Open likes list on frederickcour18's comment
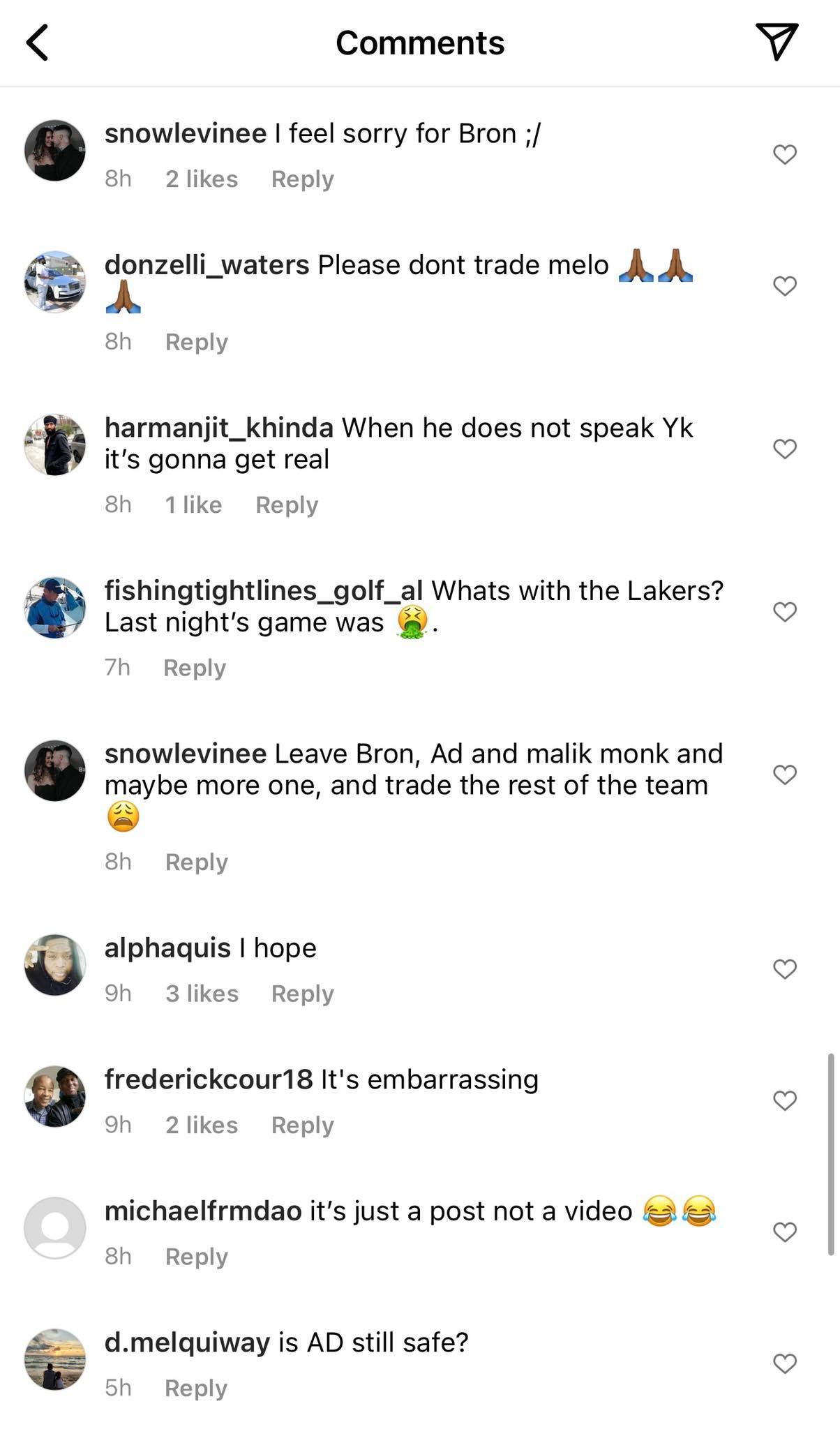The width and height of the screenshot is (840, 1429). [201, 1125]
